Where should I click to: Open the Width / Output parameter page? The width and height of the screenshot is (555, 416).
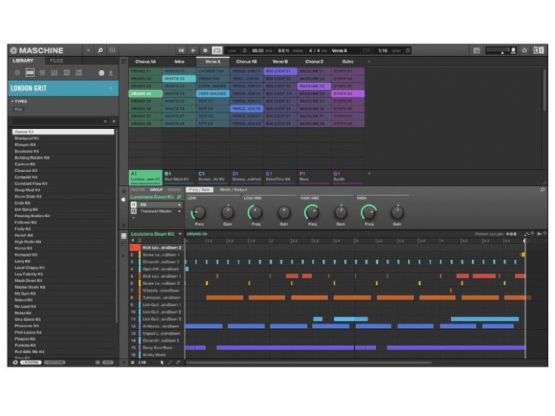tap(234, 190)
